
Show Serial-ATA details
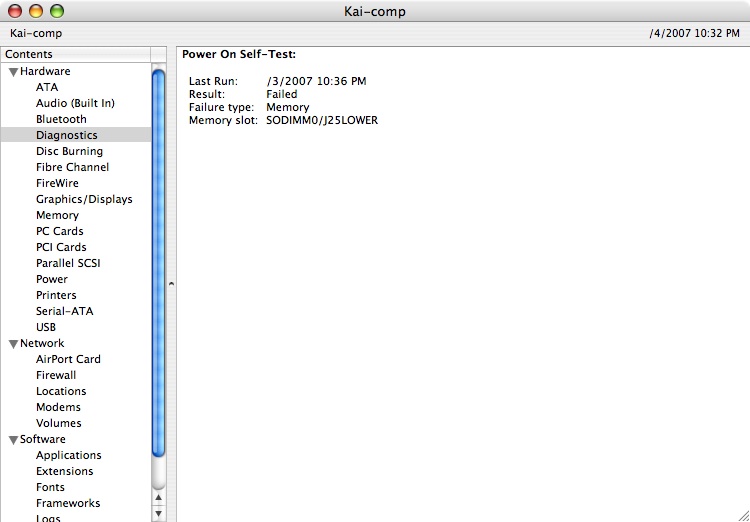(65, 311)
